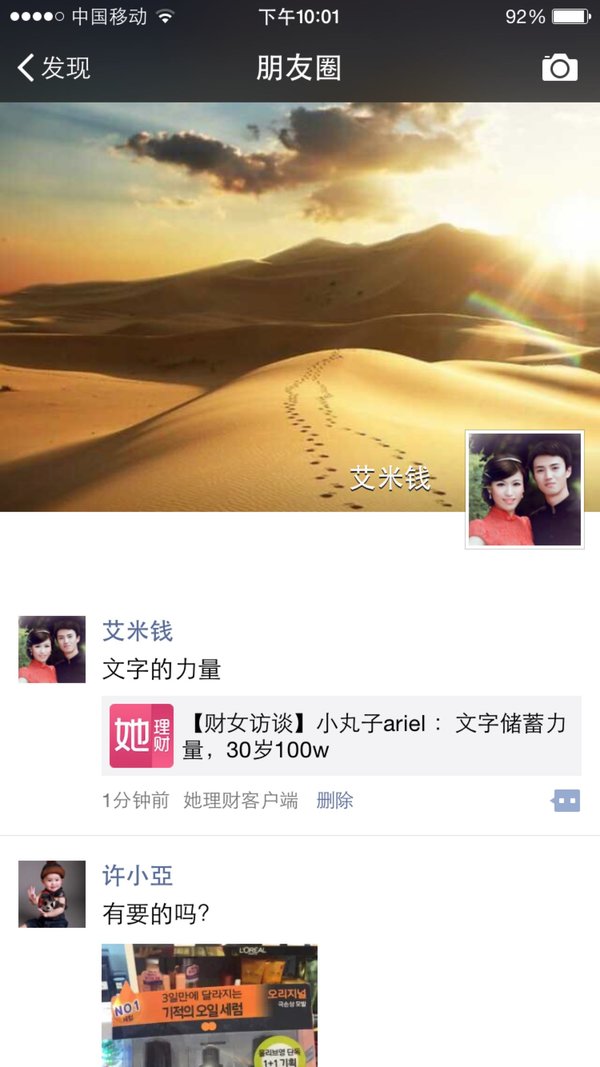Screen dimensions: 600x1067
Task: Tap the desert cover photo
Action: 300,272
